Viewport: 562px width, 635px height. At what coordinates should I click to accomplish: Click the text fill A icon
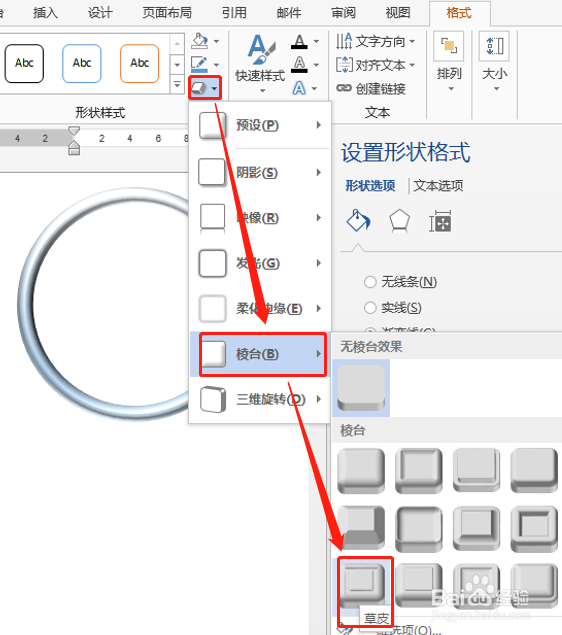pos(299,41)
